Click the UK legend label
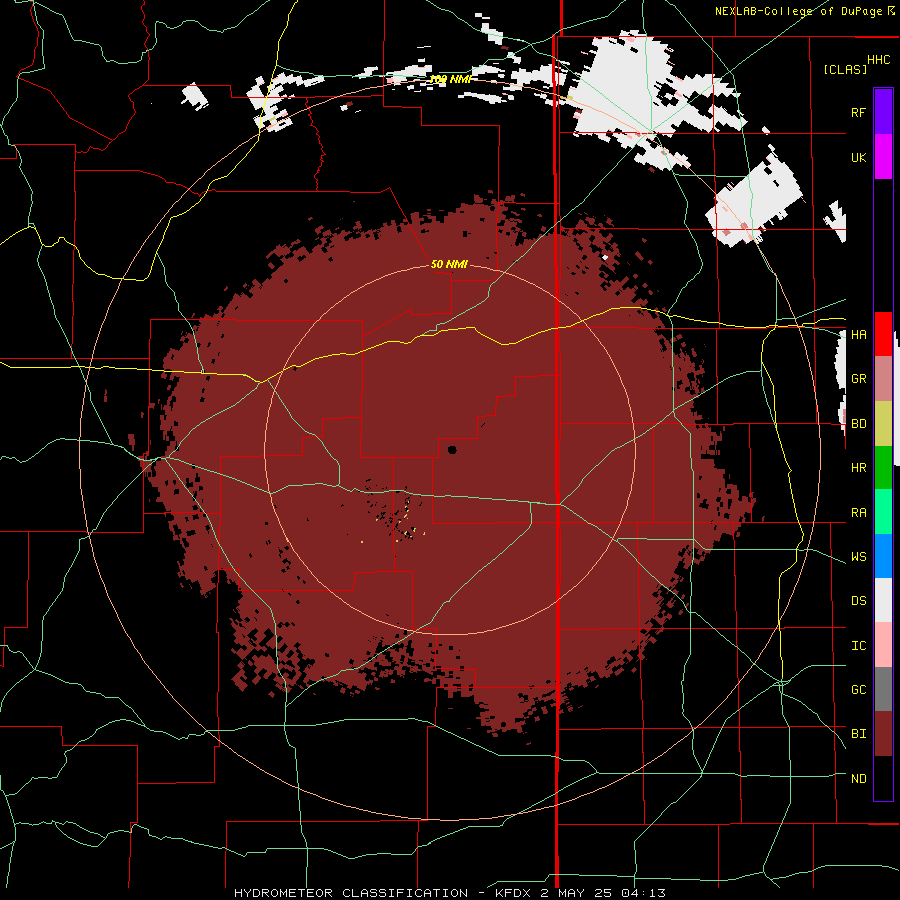The width and height of the screenshot is (900, 900). pos(858,157)
